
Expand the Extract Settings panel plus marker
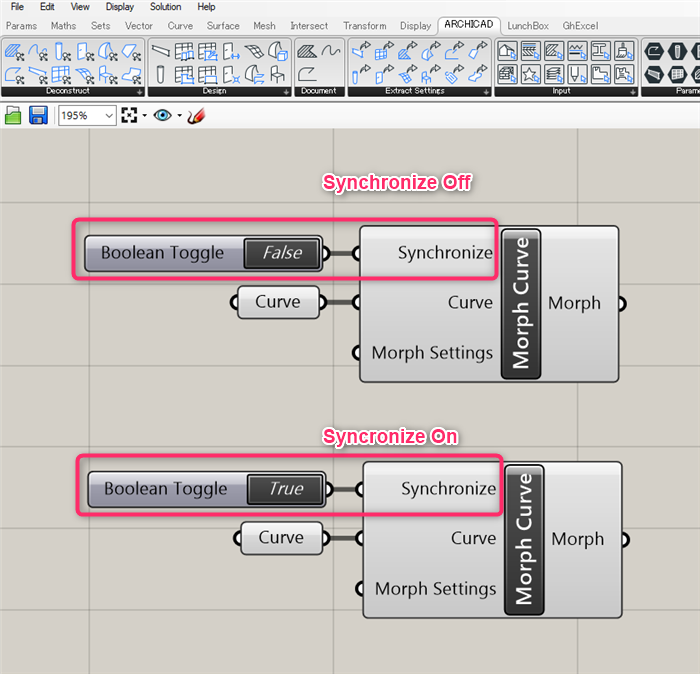tap(486, 92)
